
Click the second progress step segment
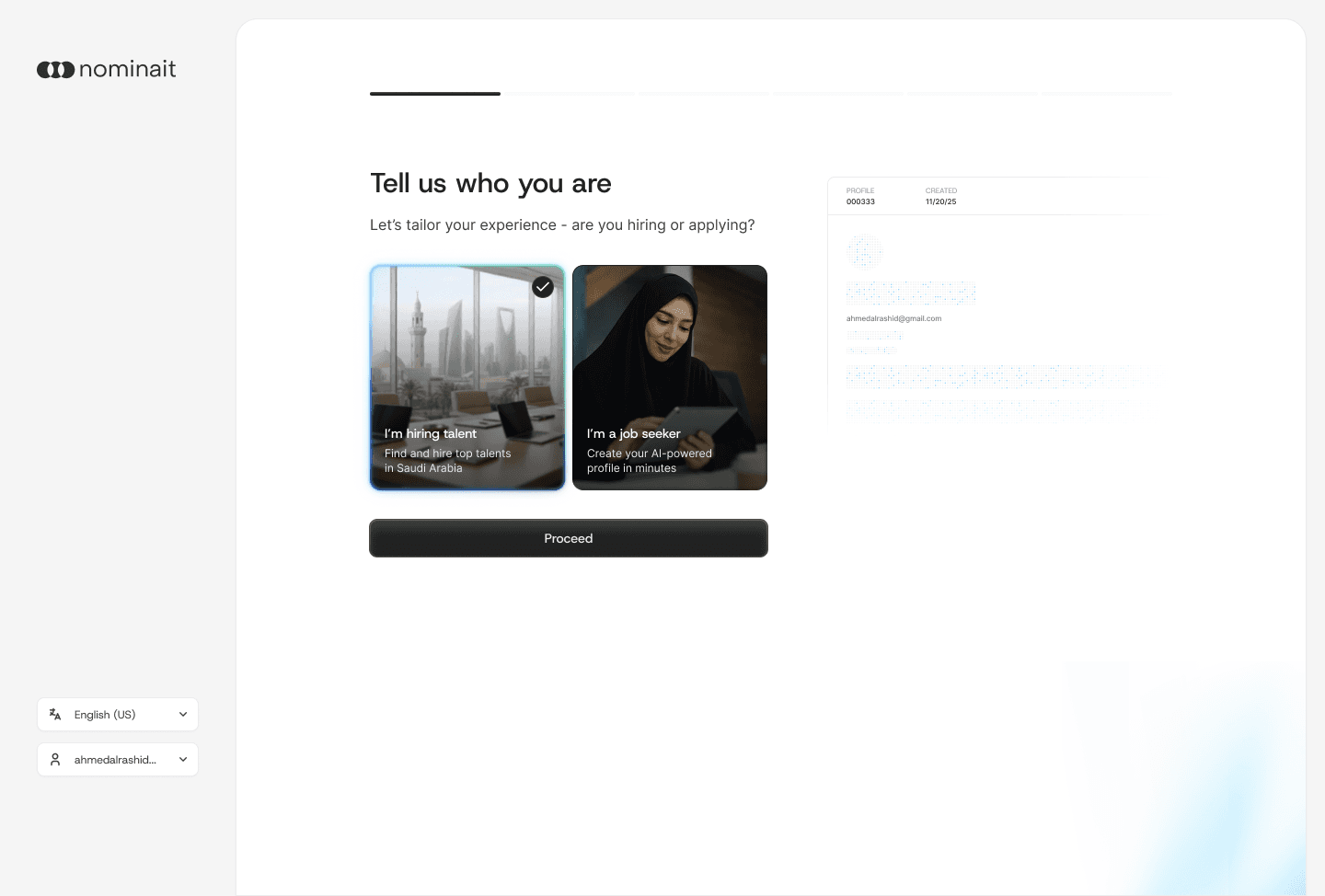pyautogui.click(x=570, y=94)
